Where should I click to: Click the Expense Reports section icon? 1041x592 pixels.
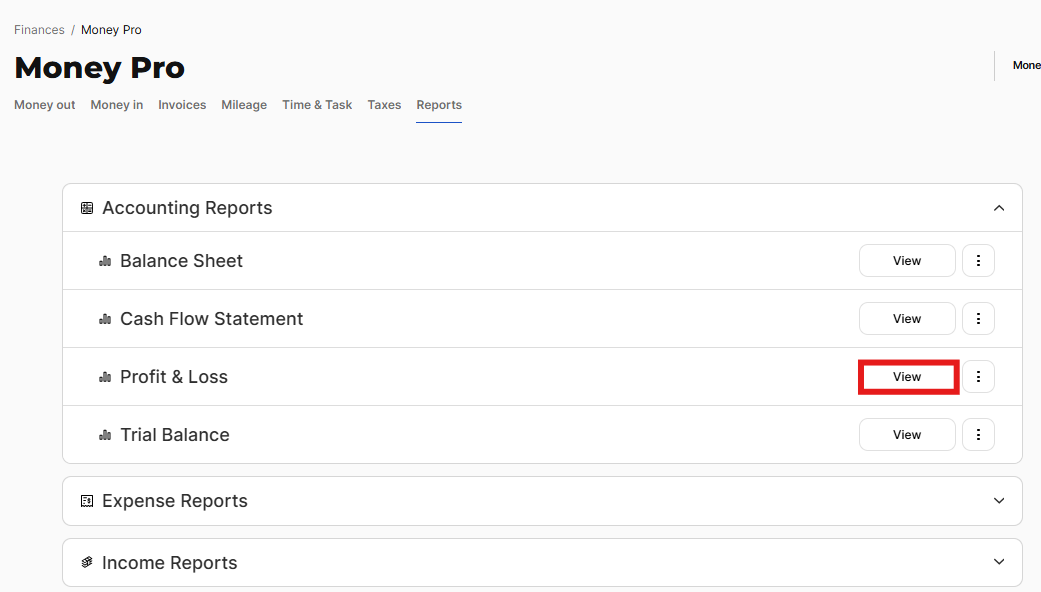[x=87, y=501]
